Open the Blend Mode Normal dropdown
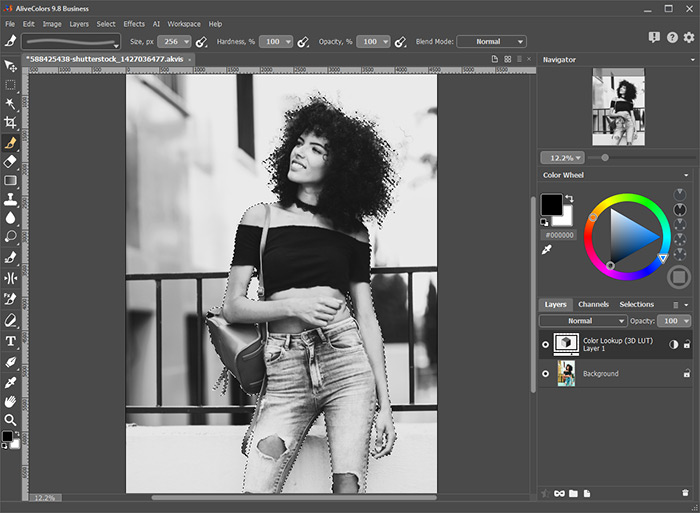 tap(492, 42)
